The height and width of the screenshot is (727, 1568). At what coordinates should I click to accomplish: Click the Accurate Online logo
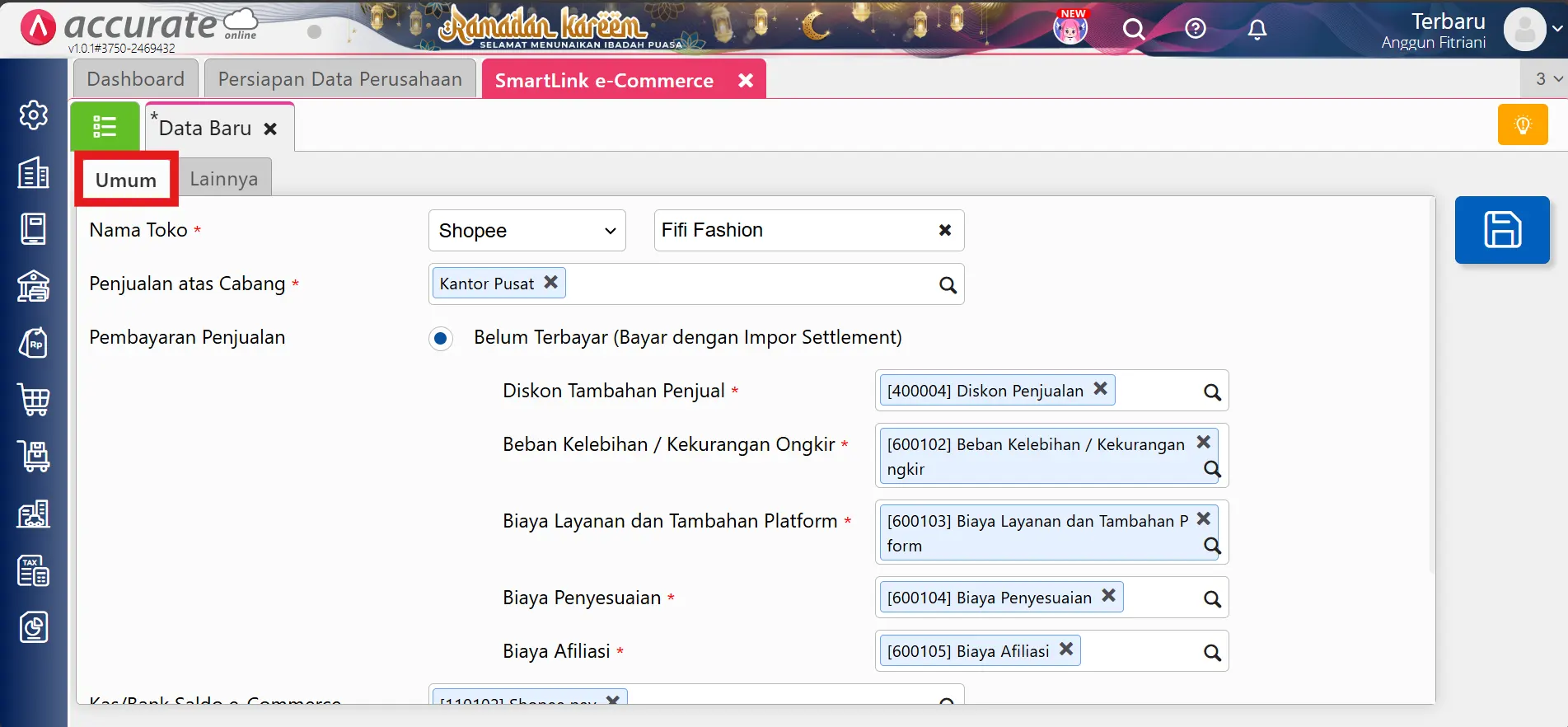point(138,27)
